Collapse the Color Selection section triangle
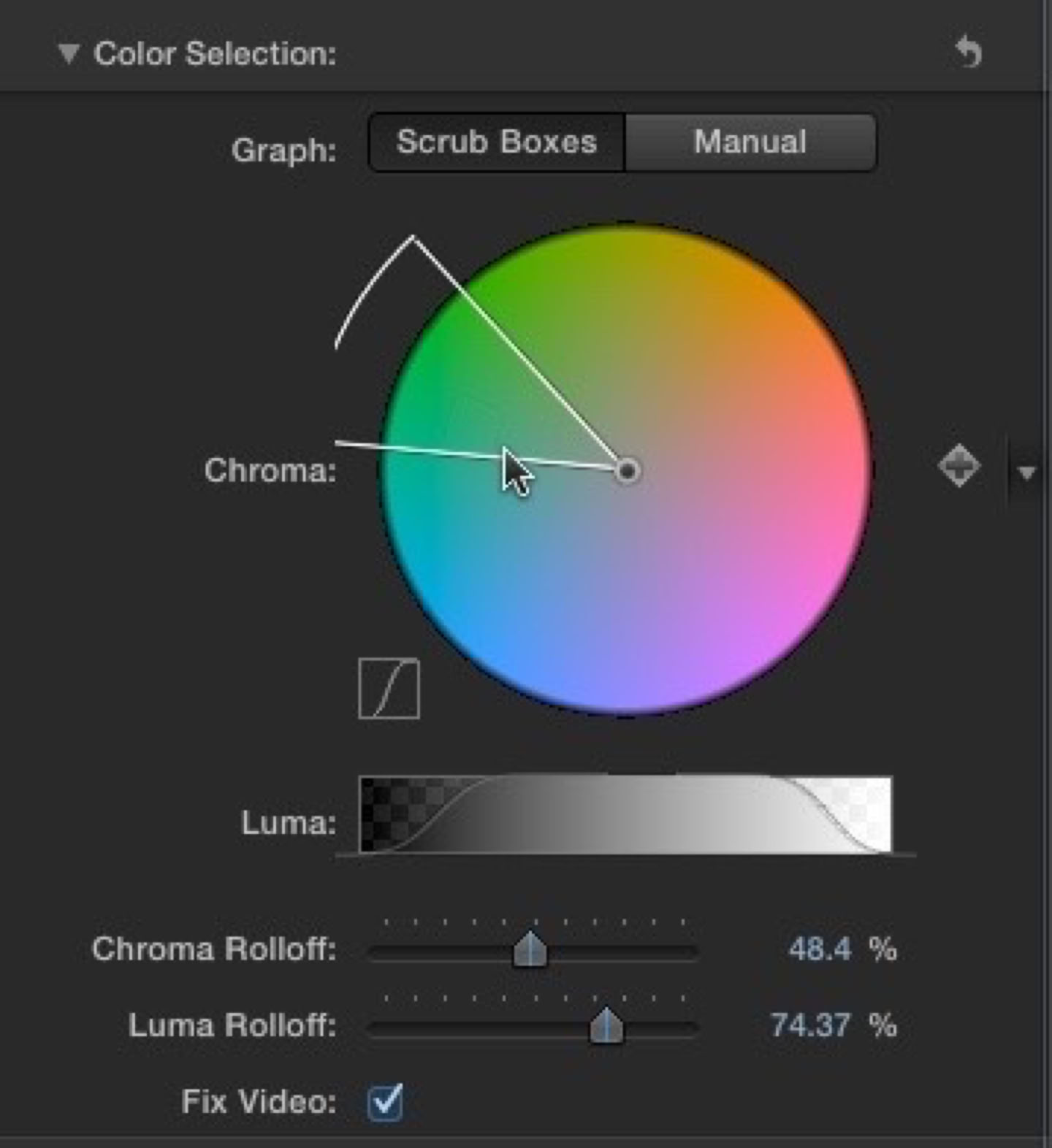Viewport: 1052px width, 1148px height. click(x=69, y=53)
